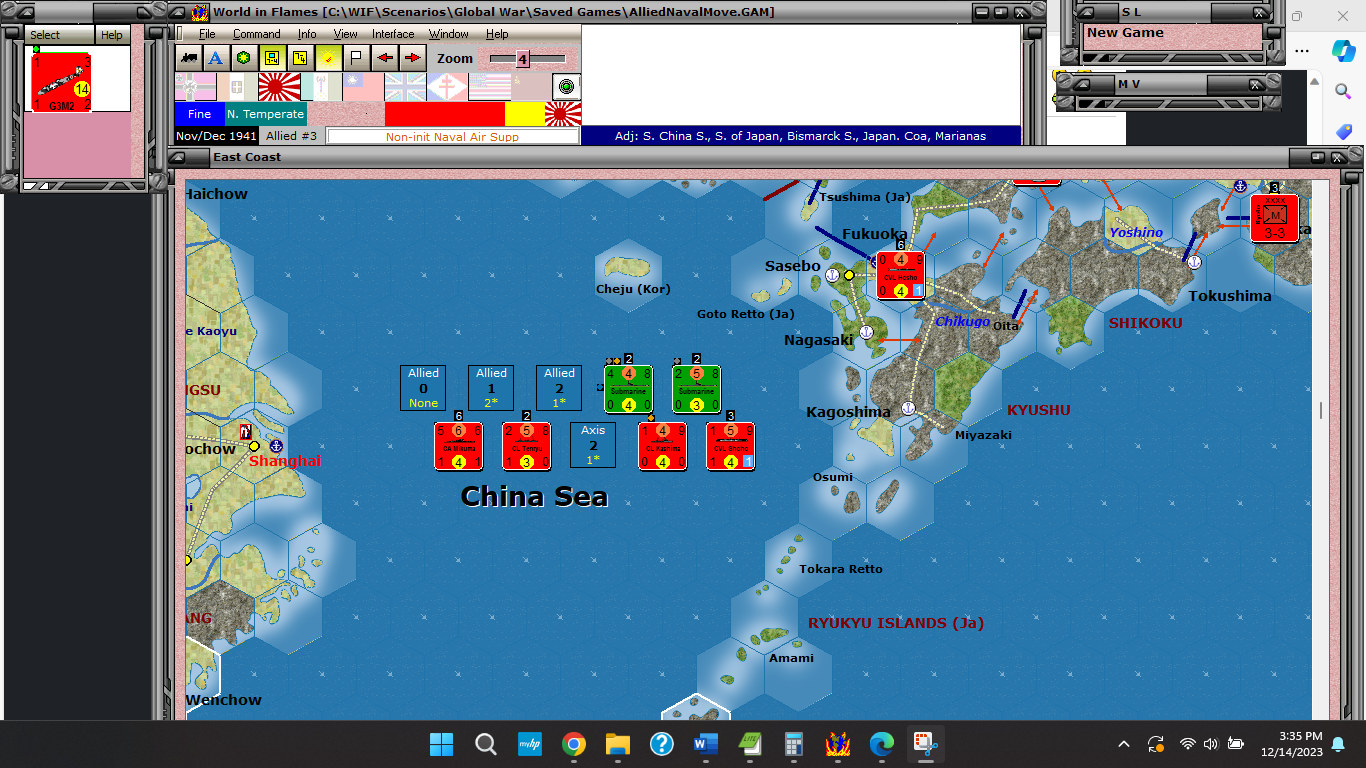The width and height of the screenshot is (1366, 768).
Task: Select the CL Tenryu ship counter
Action: point(526,445)
